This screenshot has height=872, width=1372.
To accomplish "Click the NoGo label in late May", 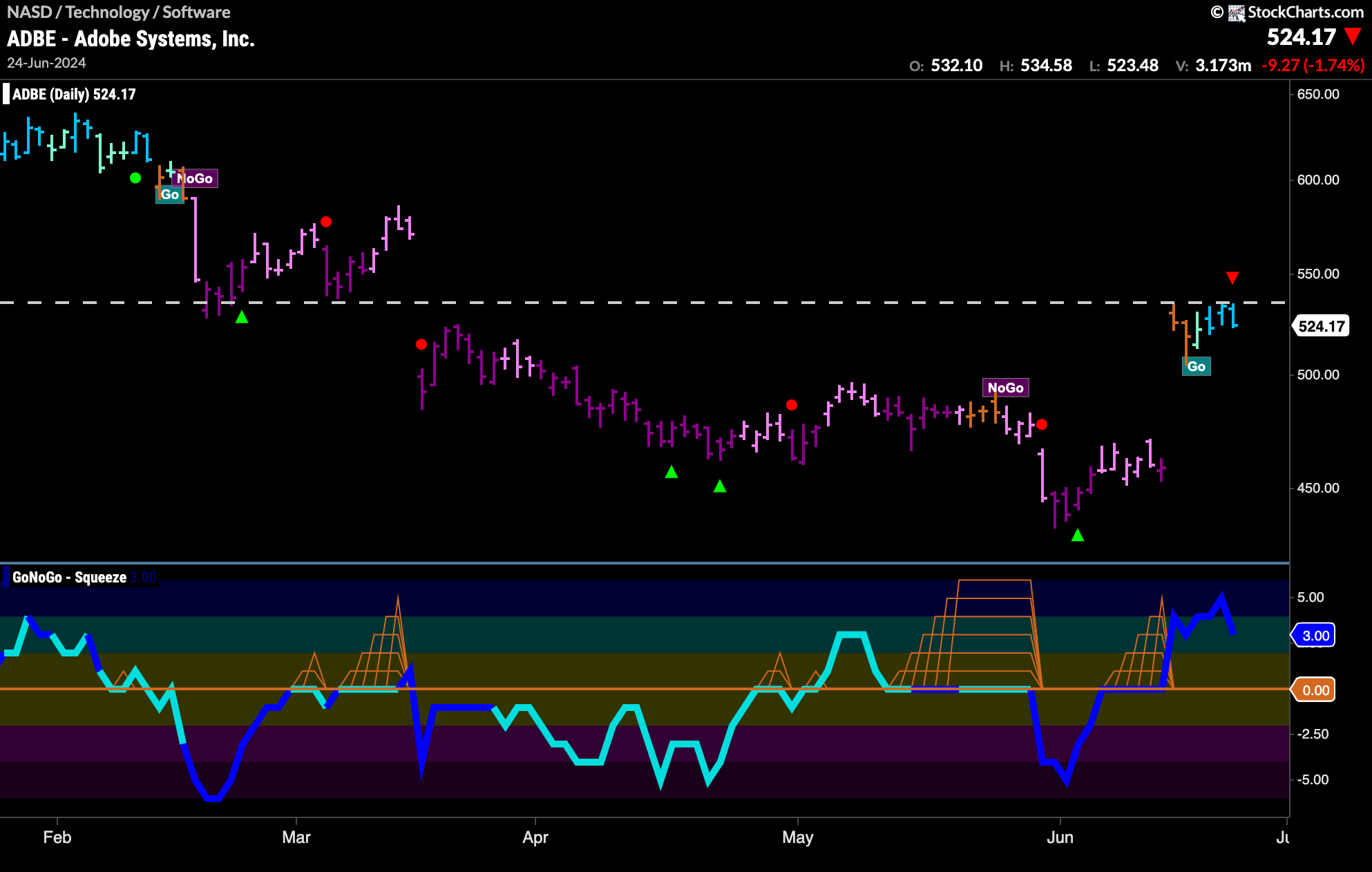I will click(x=1006, y=388).
